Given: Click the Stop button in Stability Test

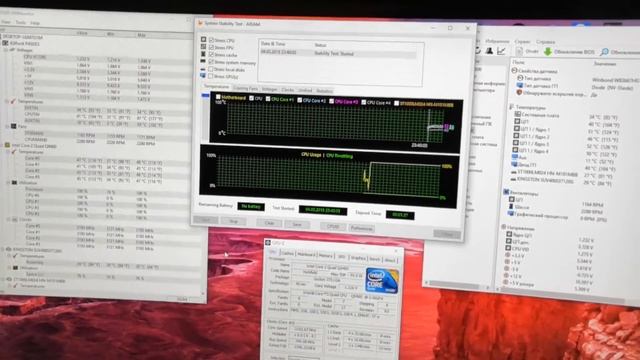Looking at the screenshot, I should click(233, 221).
